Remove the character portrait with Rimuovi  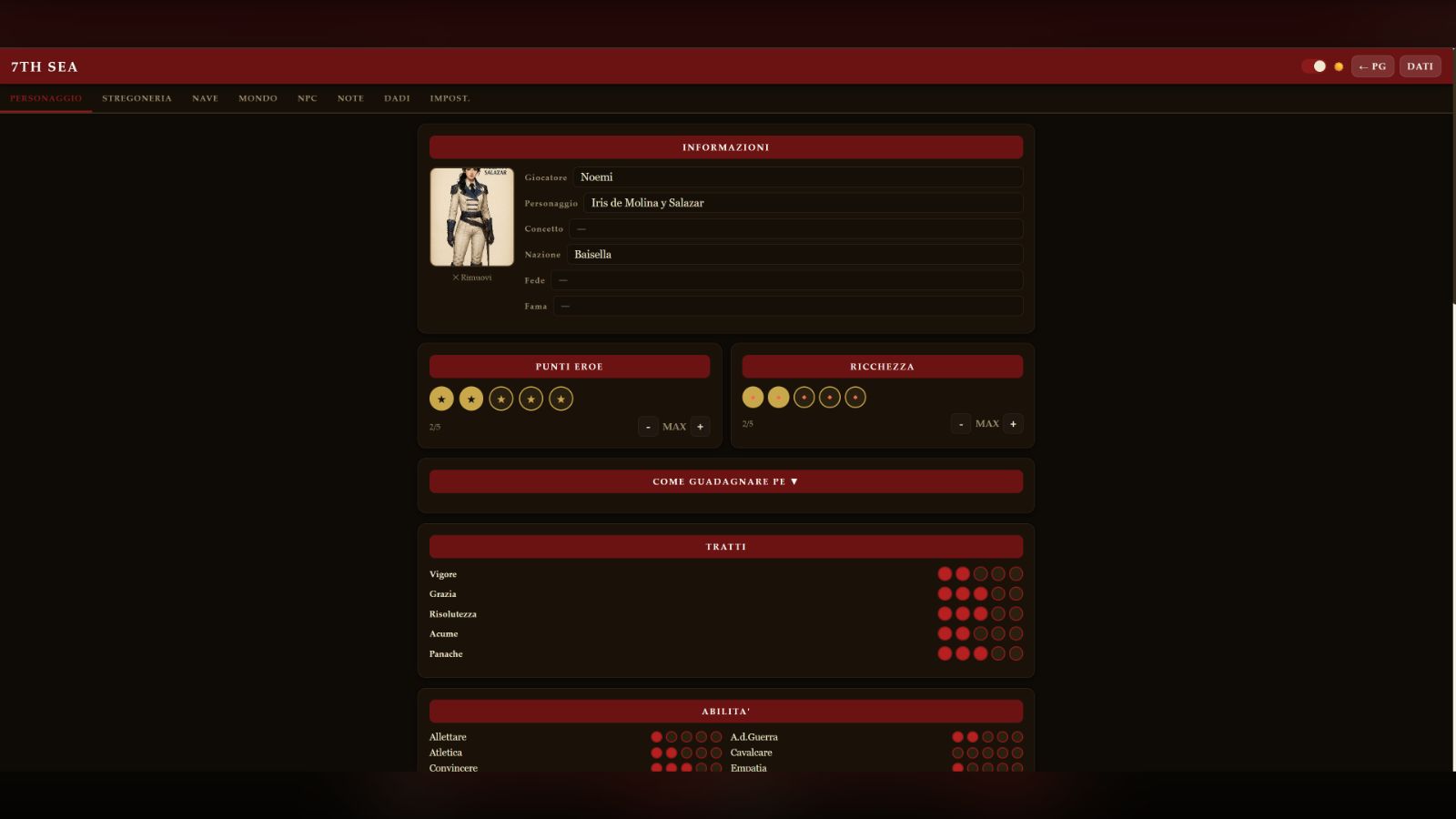[x=471, y=278]
